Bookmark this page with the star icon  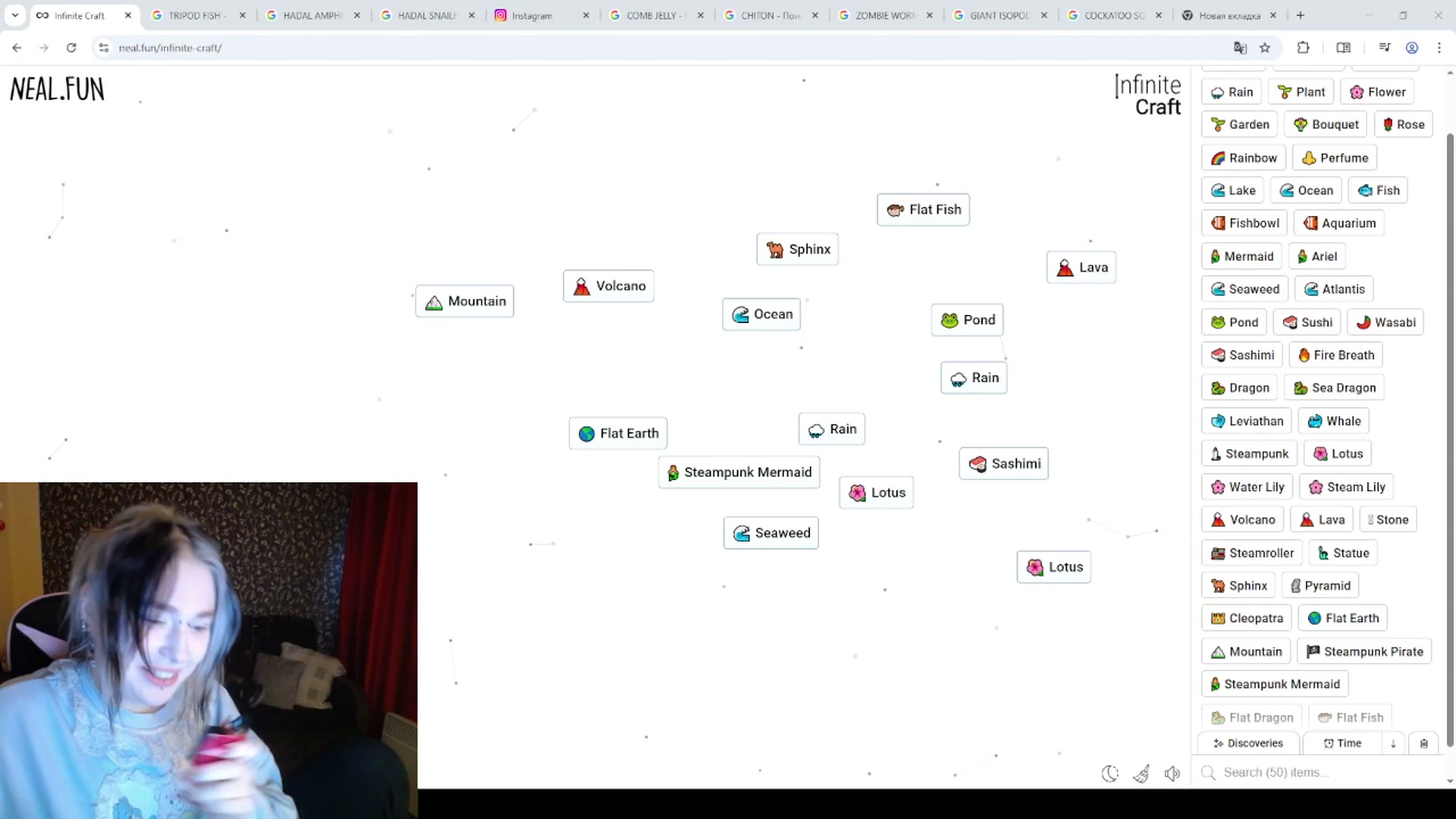[1265, 48]
